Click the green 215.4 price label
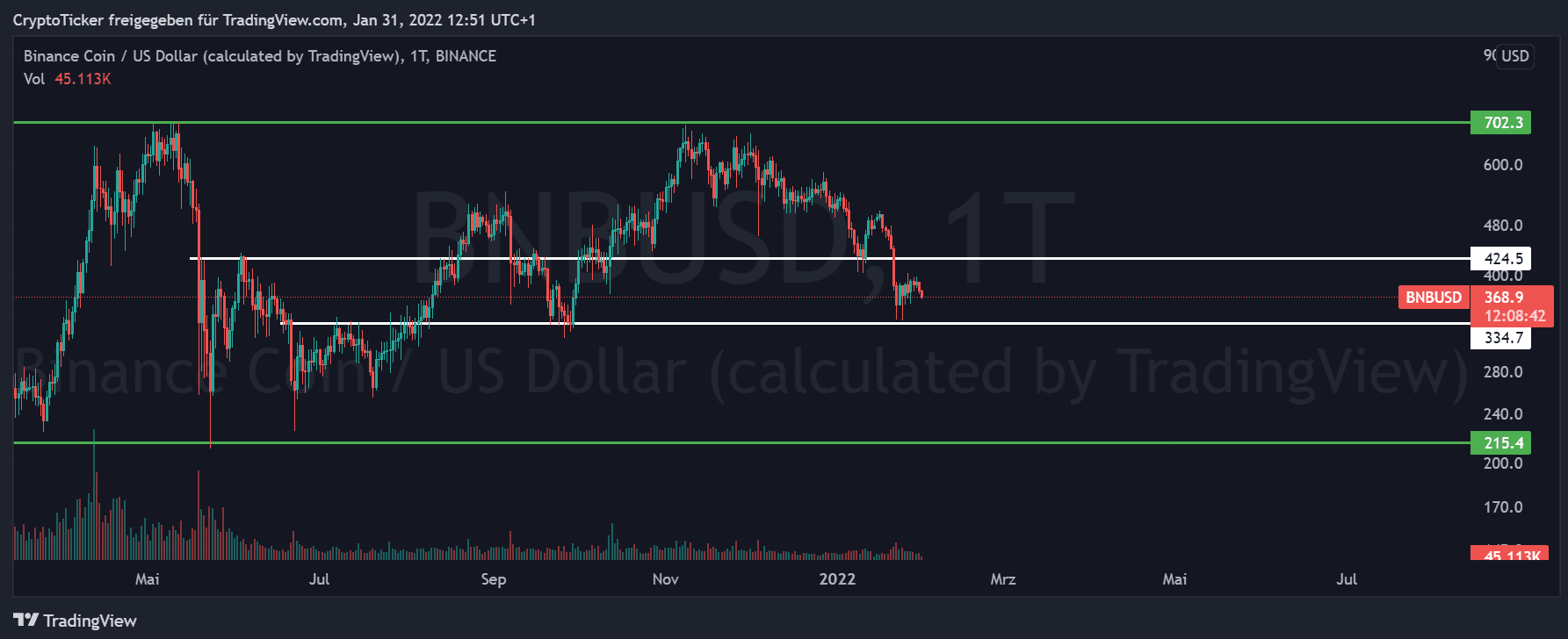Screen dimensions: 1568x639 click(1501, 443)
